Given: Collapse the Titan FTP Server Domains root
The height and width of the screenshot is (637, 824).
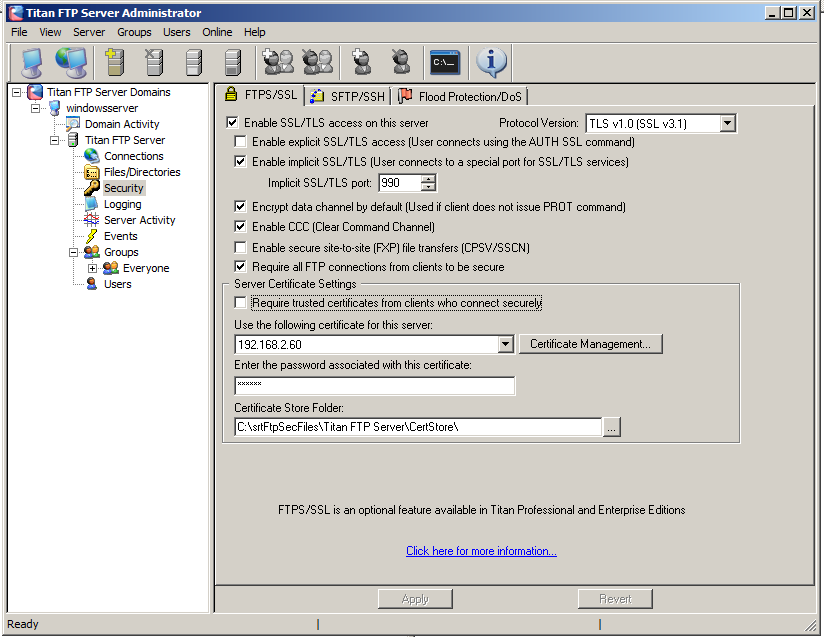Looking at the screenshot, I should click(x=17, y=93).
